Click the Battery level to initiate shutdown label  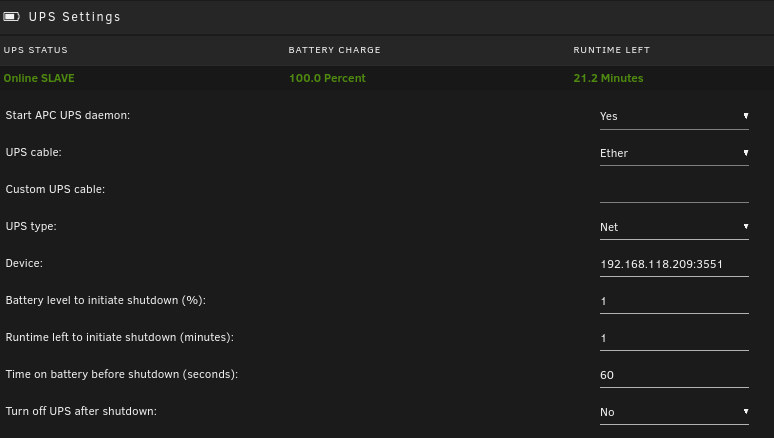tap(106, 300)
